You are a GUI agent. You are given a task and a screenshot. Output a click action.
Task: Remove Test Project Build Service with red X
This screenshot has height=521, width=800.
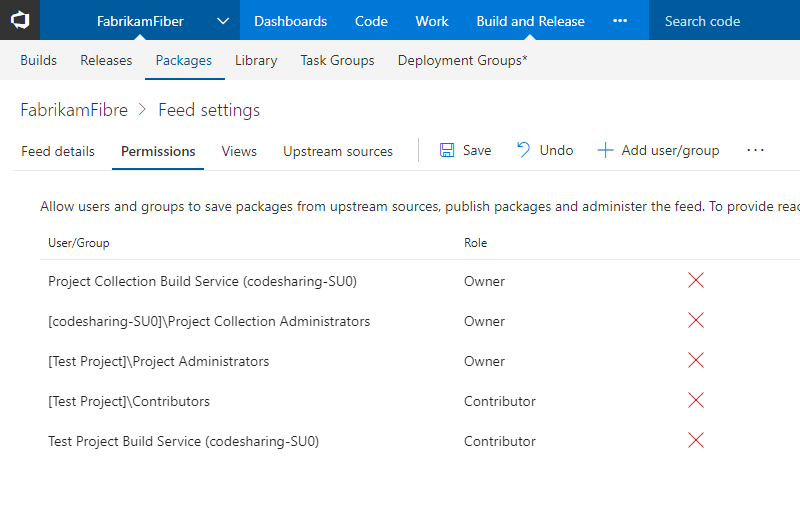pos(696,440)
